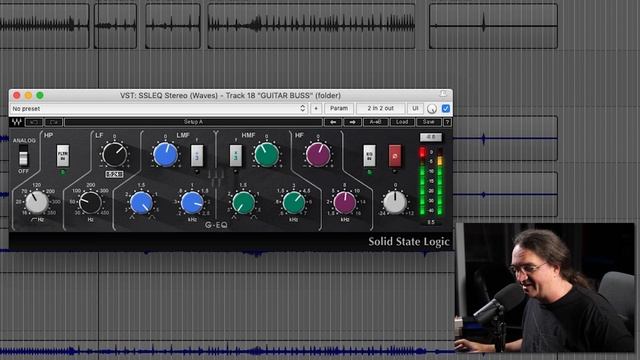Click the HP frequency white knob
Screen dimensions: 640x360
click(37, 202)
